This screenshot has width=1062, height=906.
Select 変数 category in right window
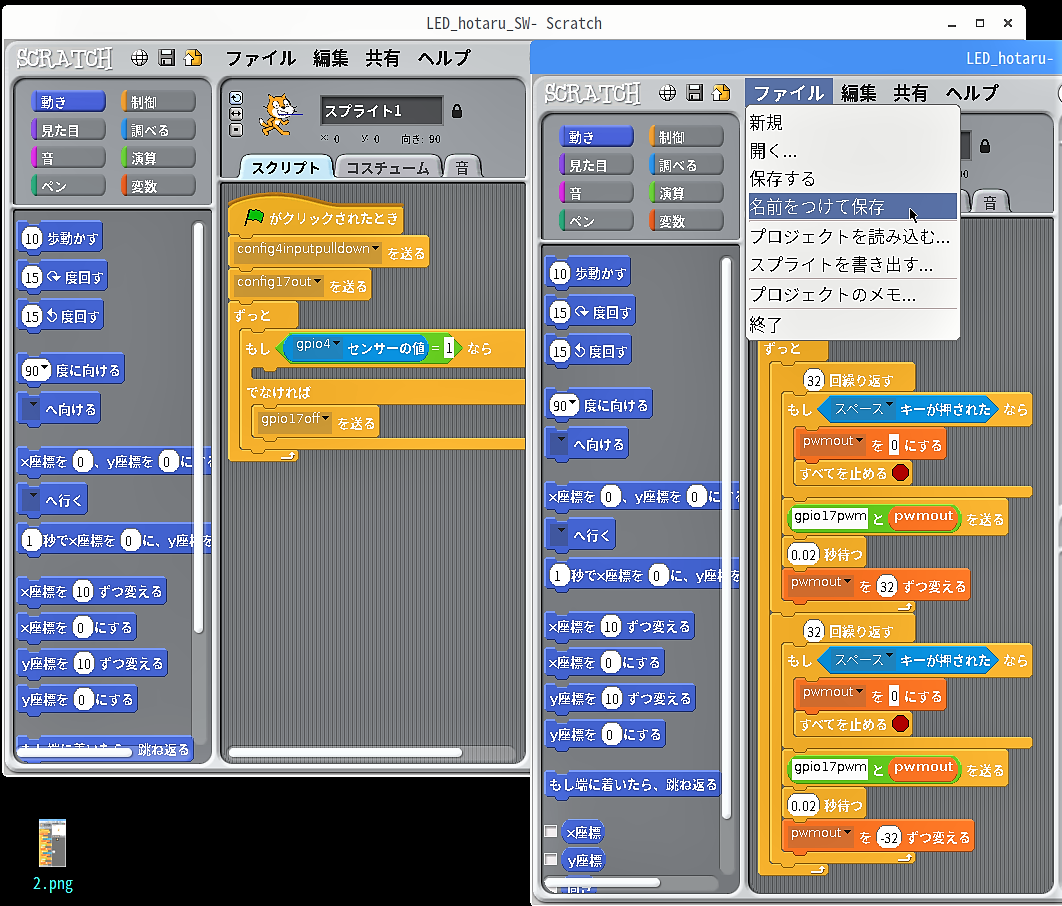[x=687, y=221]
